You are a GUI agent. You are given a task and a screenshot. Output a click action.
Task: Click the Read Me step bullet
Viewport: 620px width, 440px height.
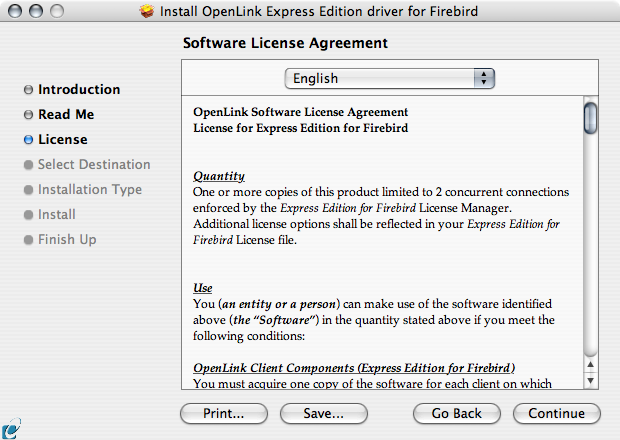[28, 115]
